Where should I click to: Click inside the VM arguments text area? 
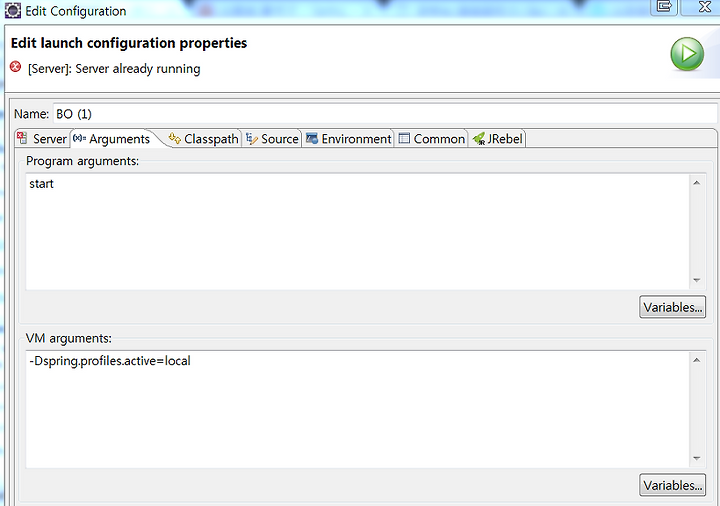pos(358,410)
